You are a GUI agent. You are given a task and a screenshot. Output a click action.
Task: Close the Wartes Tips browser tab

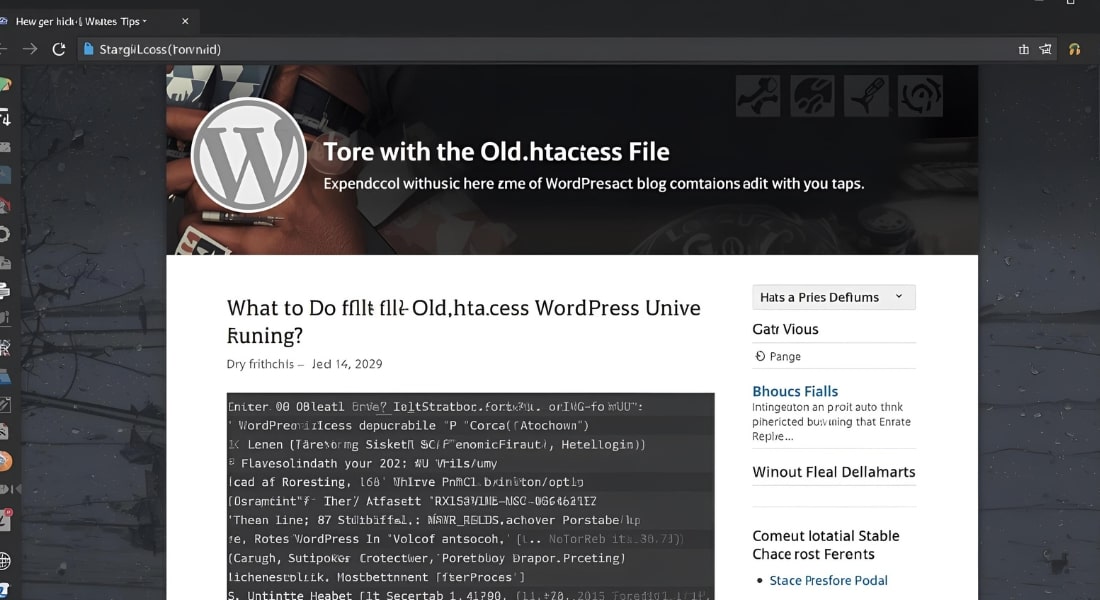click(x=185, y=21)
